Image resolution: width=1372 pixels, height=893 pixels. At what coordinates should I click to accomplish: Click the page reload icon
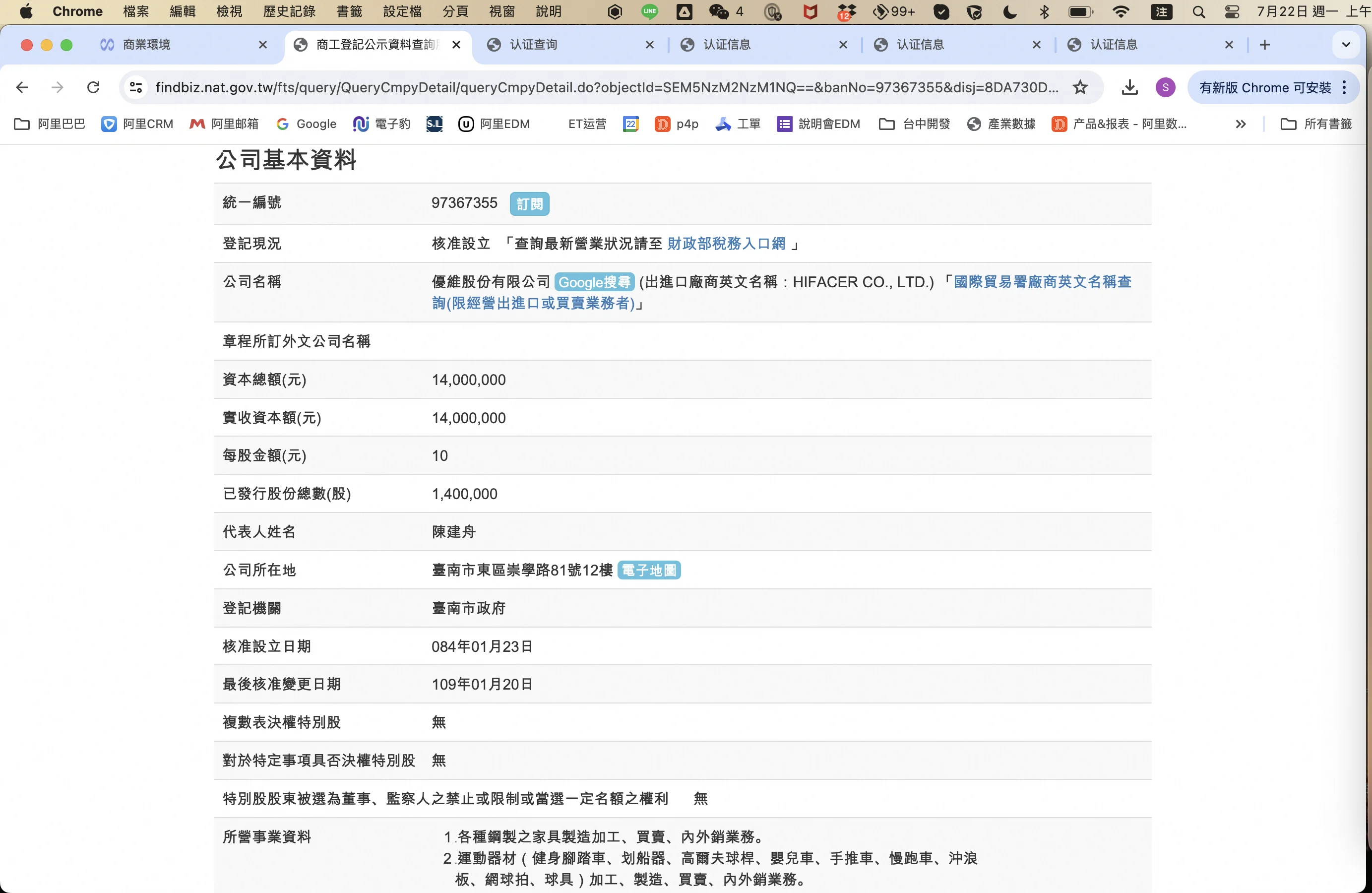click(93, 87)
